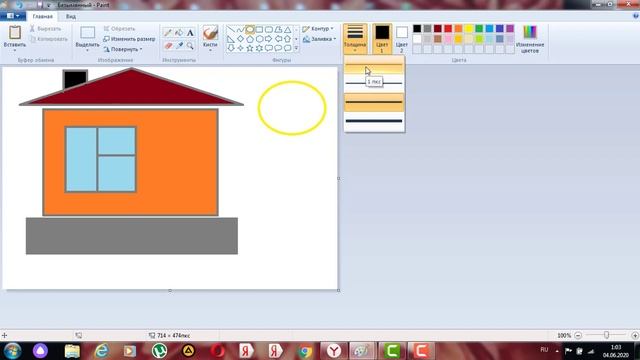Open the Paint application menu button
Image resolution: width=640 pixels, height=360 pixels.
point(13,16)
